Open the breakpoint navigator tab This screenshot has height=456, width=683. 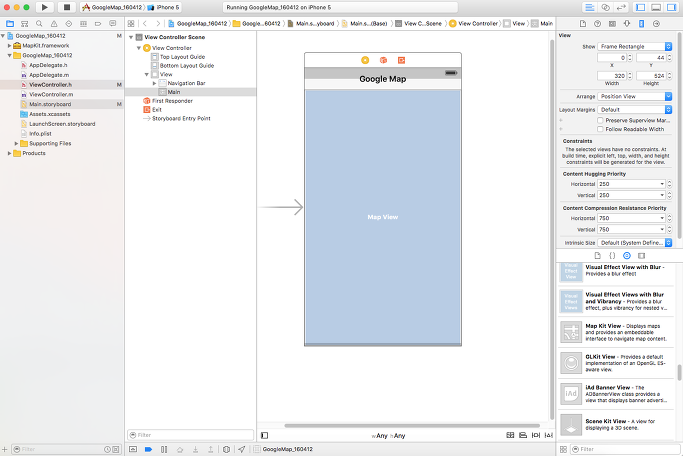98,24
